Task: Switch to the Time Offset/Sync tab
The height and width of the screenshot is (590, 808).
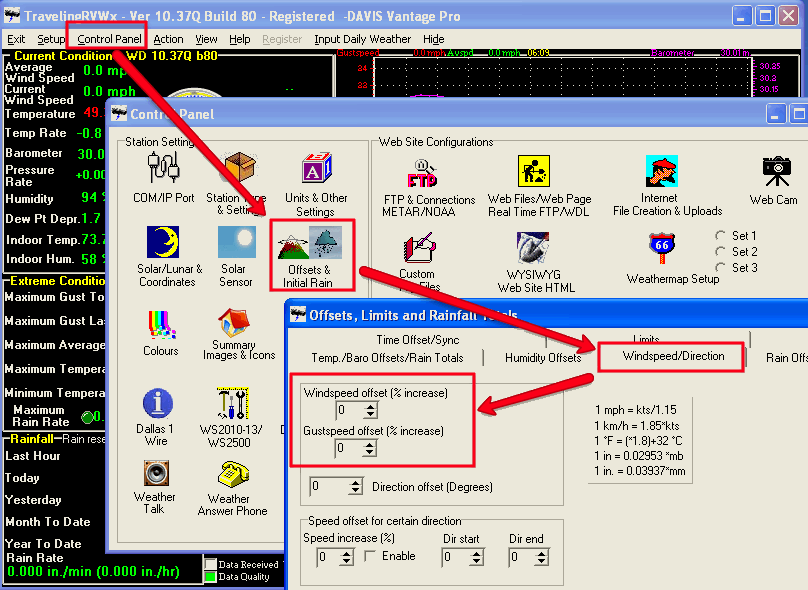Action: (x=417, y=340)
